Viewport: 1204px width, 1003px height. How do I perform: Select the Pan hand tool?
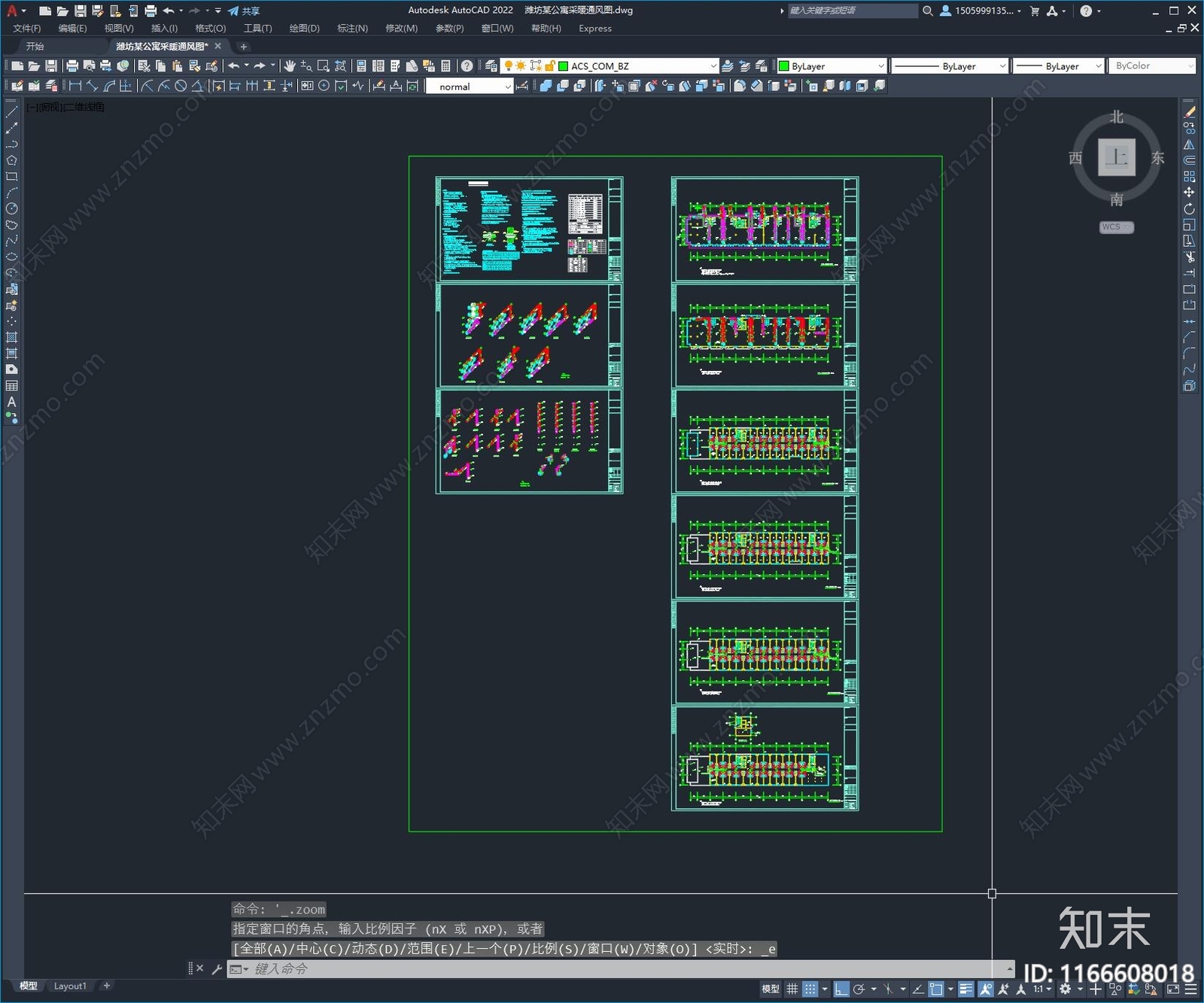coord(290,66)
